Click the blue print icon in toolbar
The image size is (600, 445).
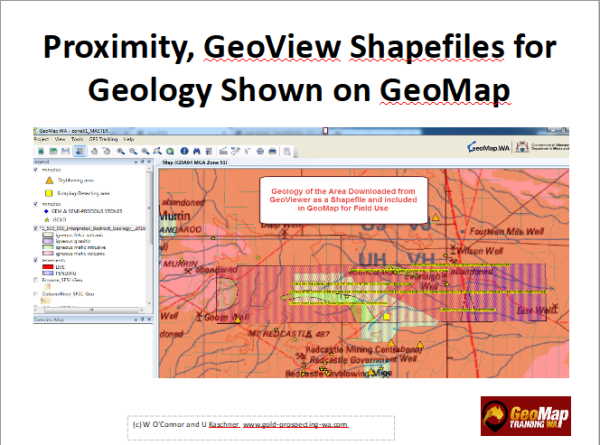point(272,151)
